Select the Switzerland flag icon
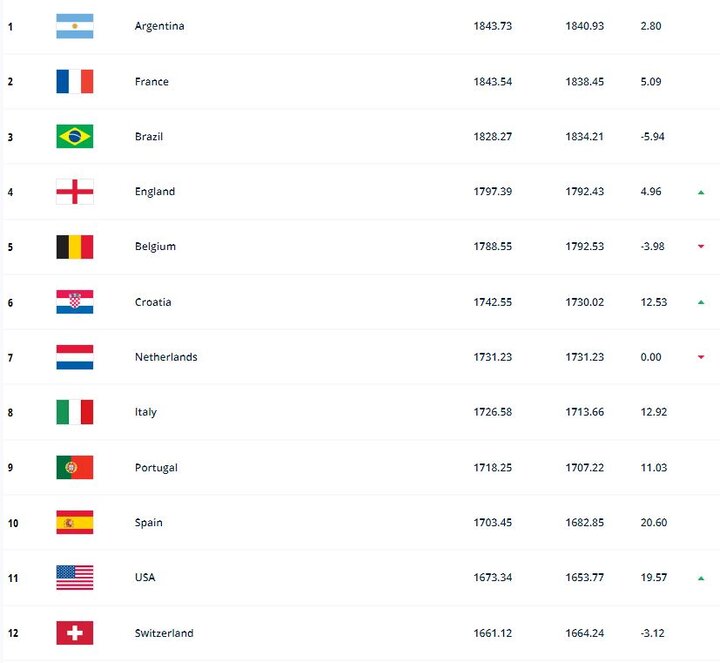 coord(75,633)
